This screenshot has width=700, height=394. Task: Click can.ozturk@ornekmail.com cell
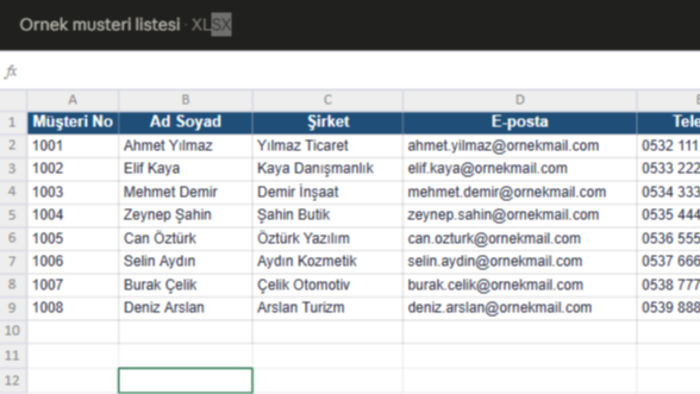(520, 238)
